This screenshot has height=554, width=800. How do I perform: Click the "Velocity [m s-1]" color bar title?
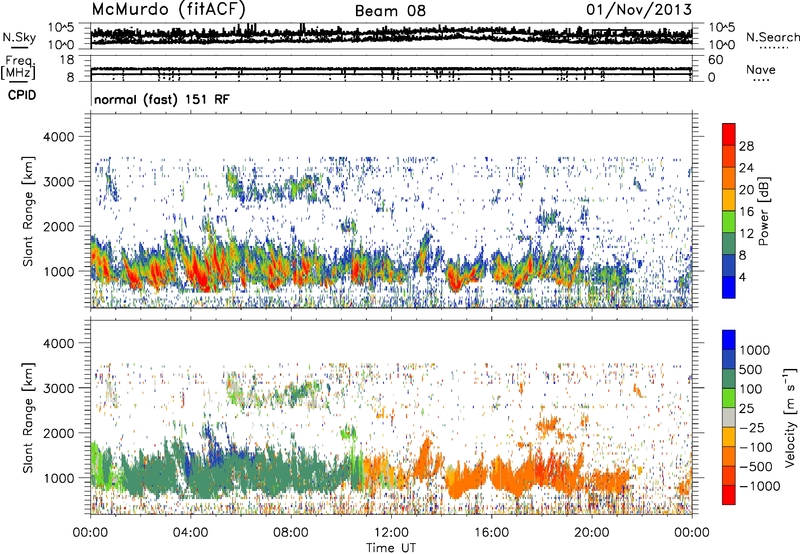(x=790, y=417)
